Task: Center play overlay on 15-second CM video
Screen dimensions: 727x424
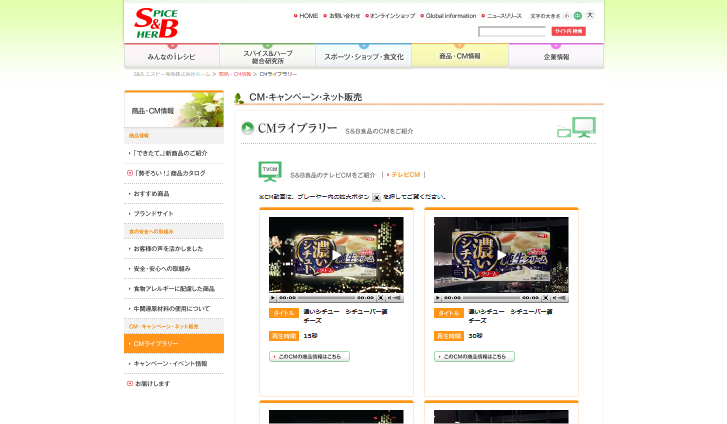Action: 336,255
